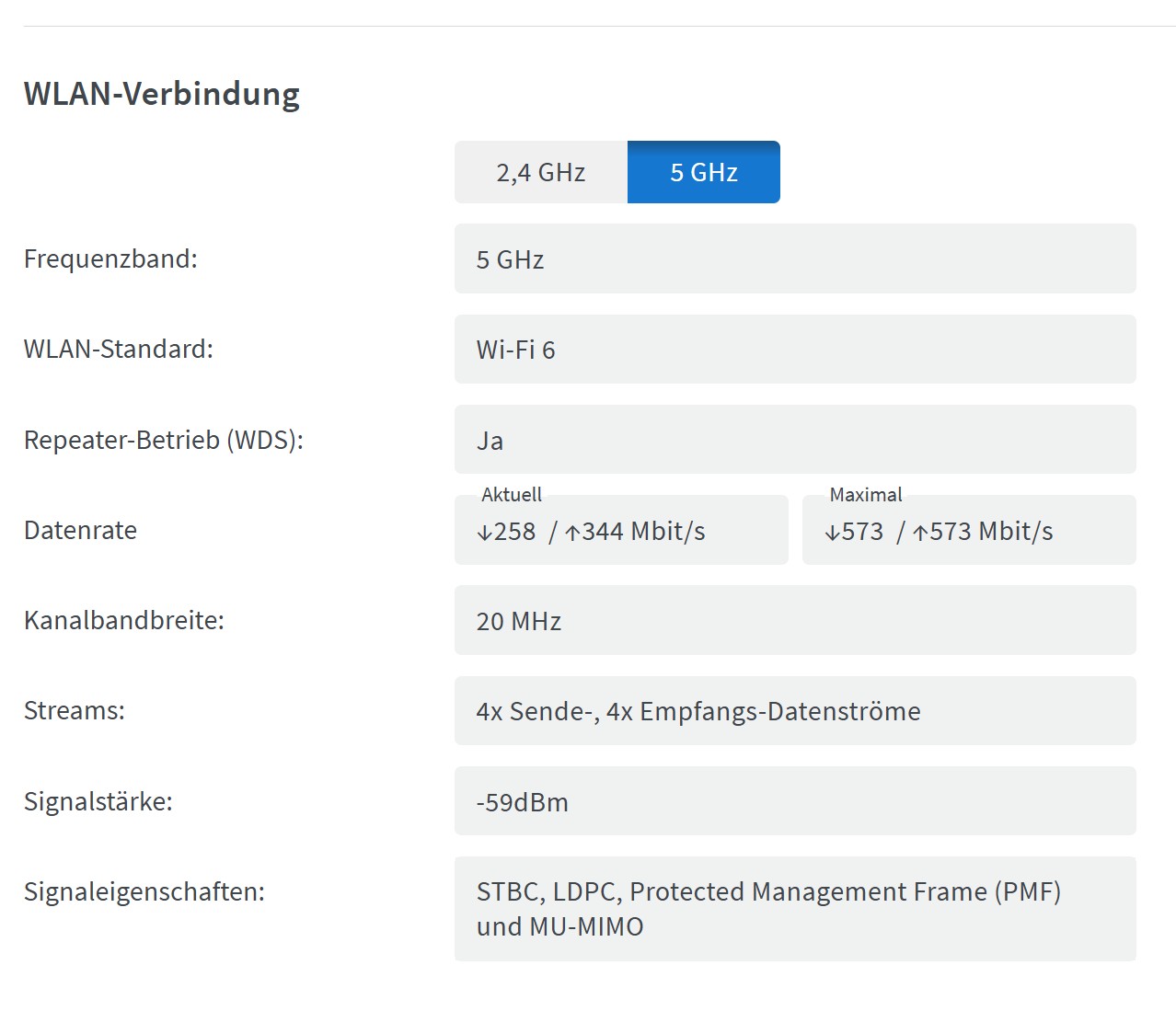Click the download arrow icon before 258 Mbit/s
The width and height of the screenshot is (1176, 1011).
[482, 531]
